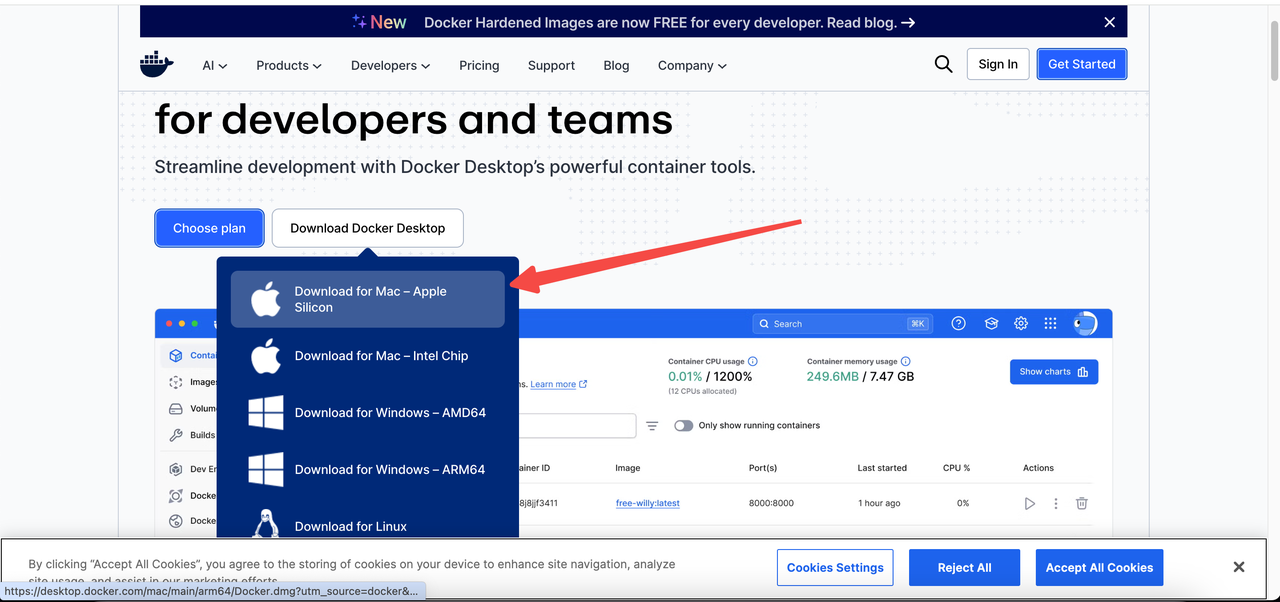1280x602 pixels.
Task: Open the free-willy:latest image link
Action: [648, 503]
